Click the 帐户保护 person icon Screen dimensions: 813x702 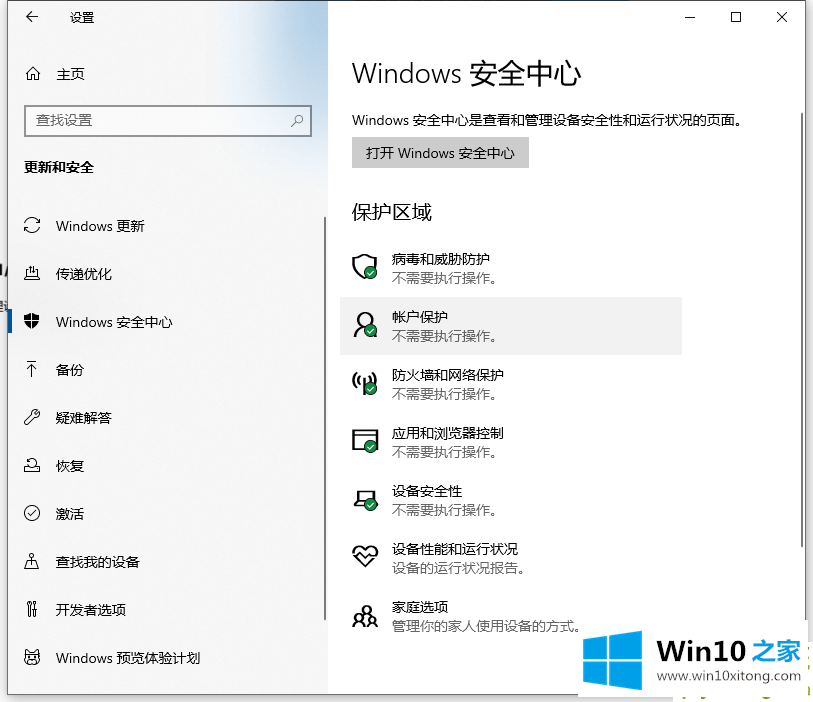coord(365,325)
